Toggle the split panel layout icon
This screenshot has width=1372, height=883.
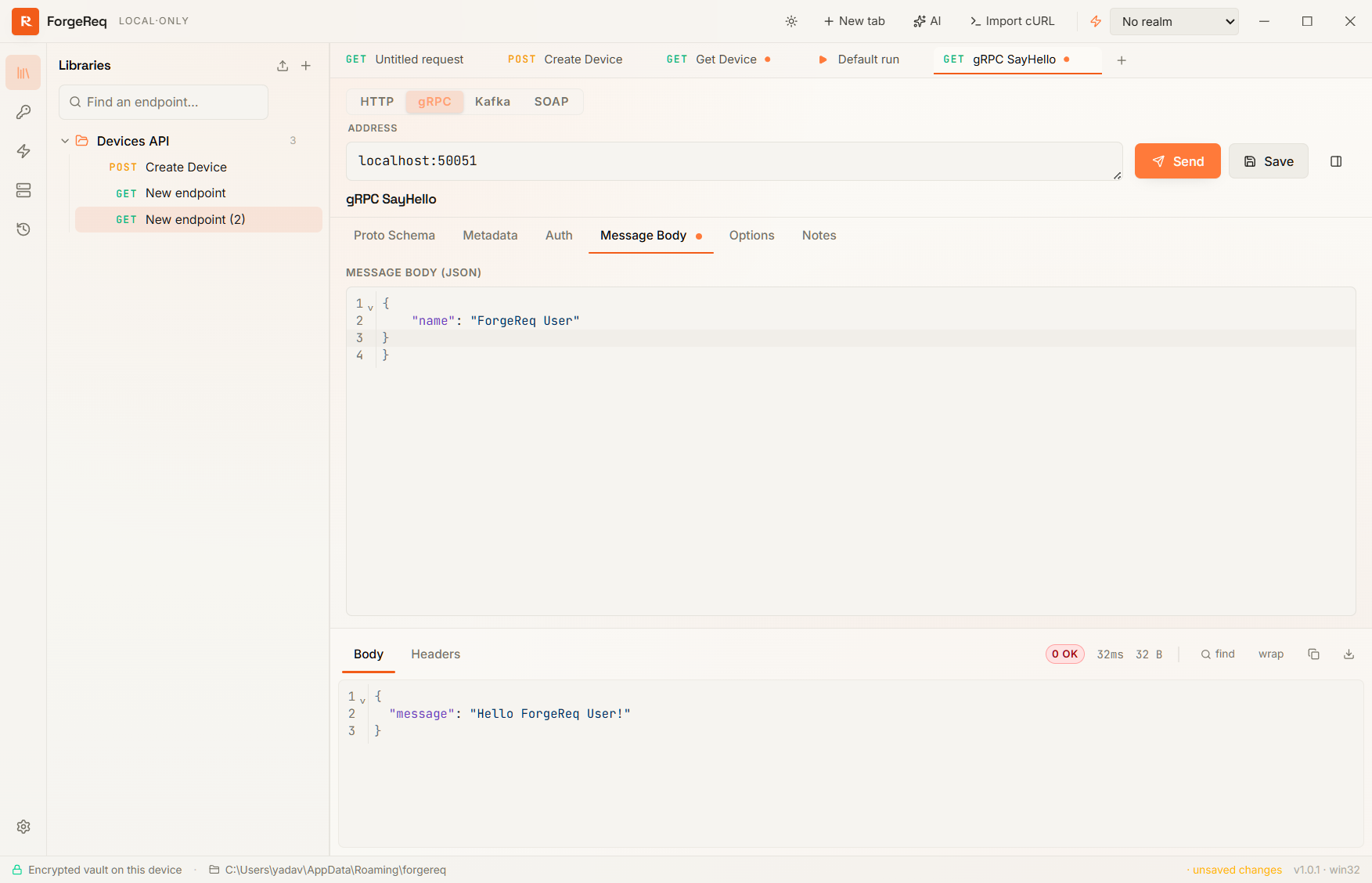click(1336, 161)
